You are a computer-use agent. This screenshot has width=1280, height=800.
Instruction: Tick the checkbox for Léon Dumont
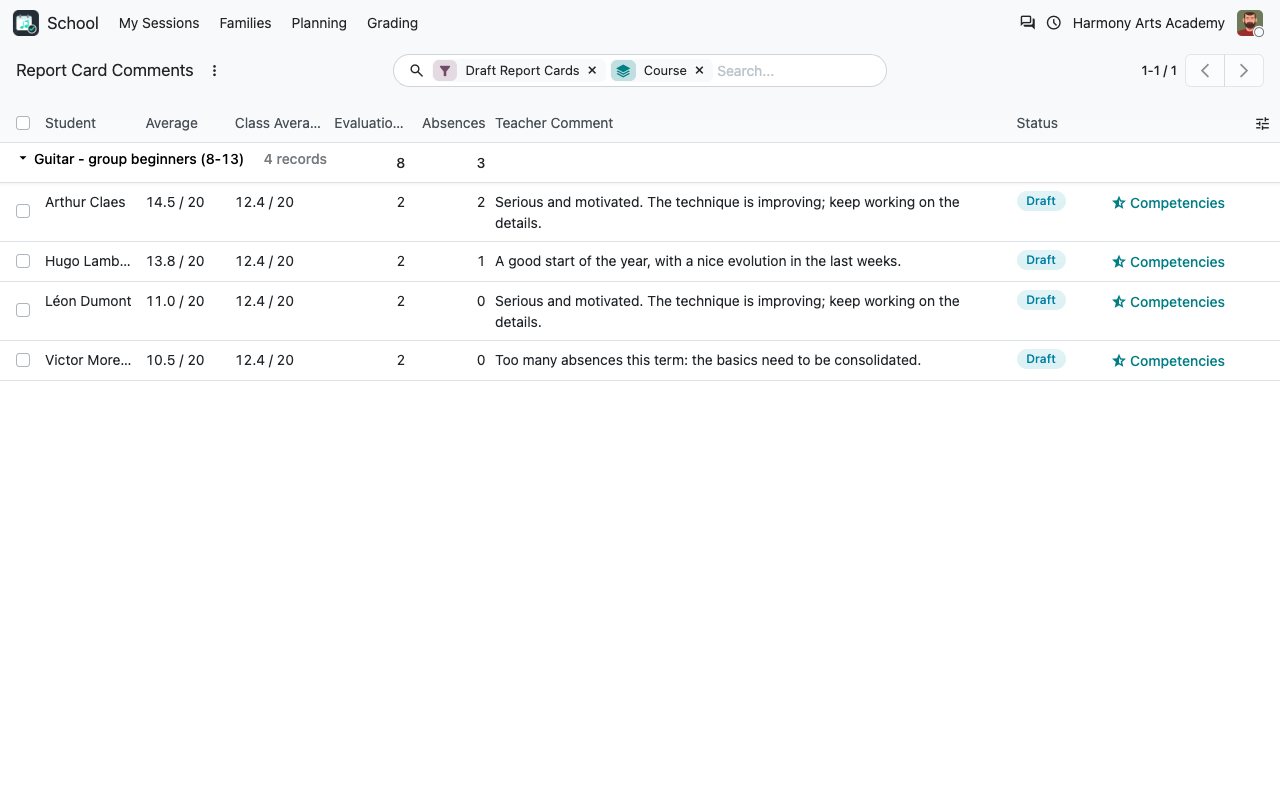tap(23, 310)
